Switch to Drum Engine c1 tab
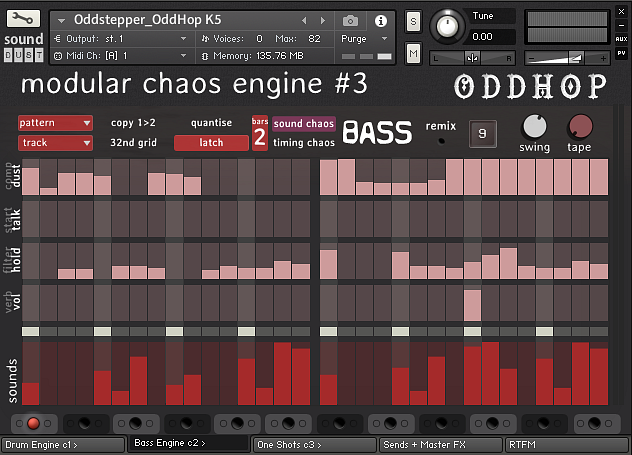 coord(63,445)
